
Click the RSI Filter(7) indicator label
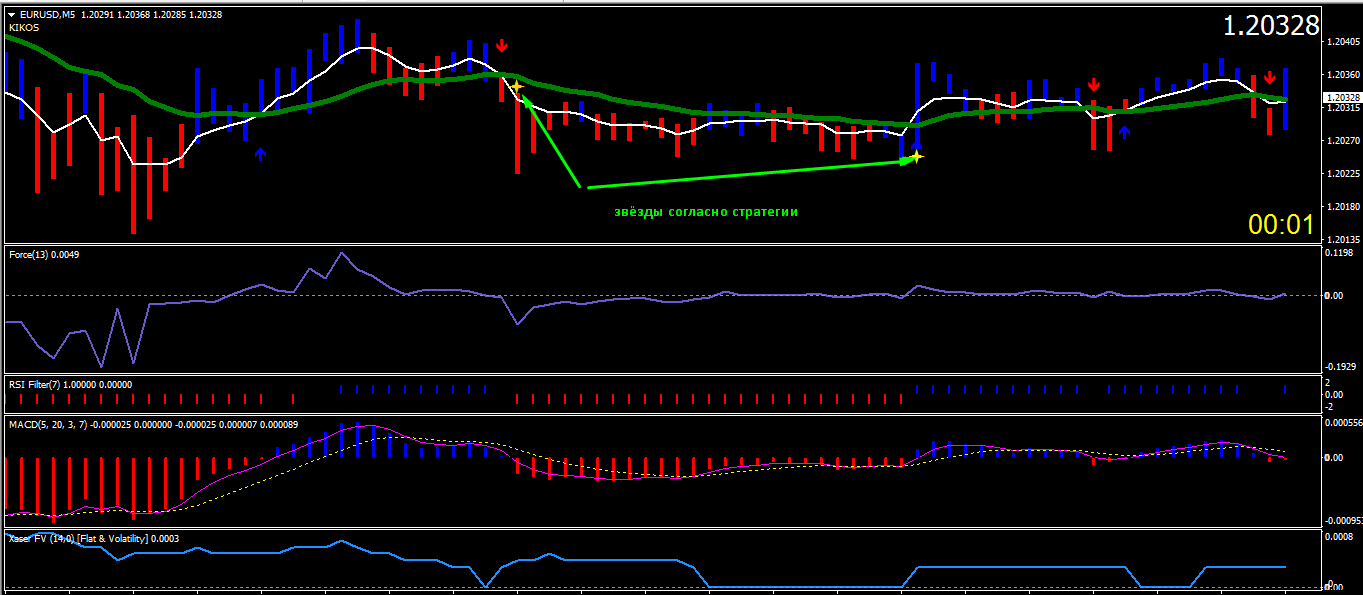click(x=69, y=384)
